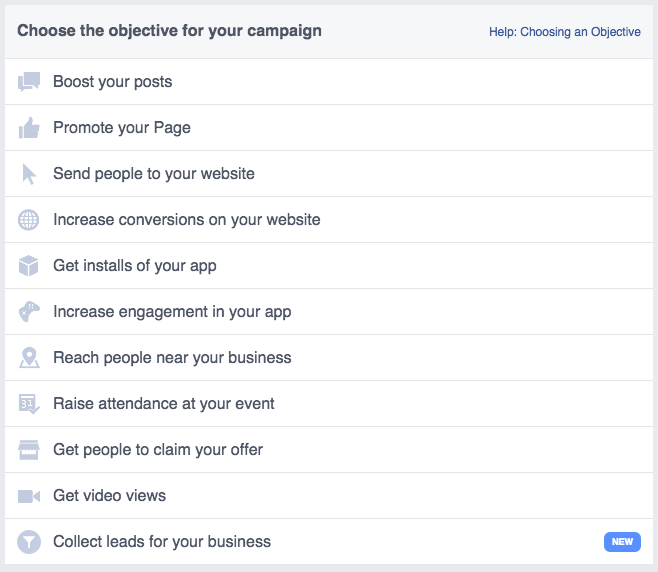The width and height of the screenshot is (658, 572).
Task: Pick Increase conversions on your website
Action: pyautogui.click(x=186, y=220)
